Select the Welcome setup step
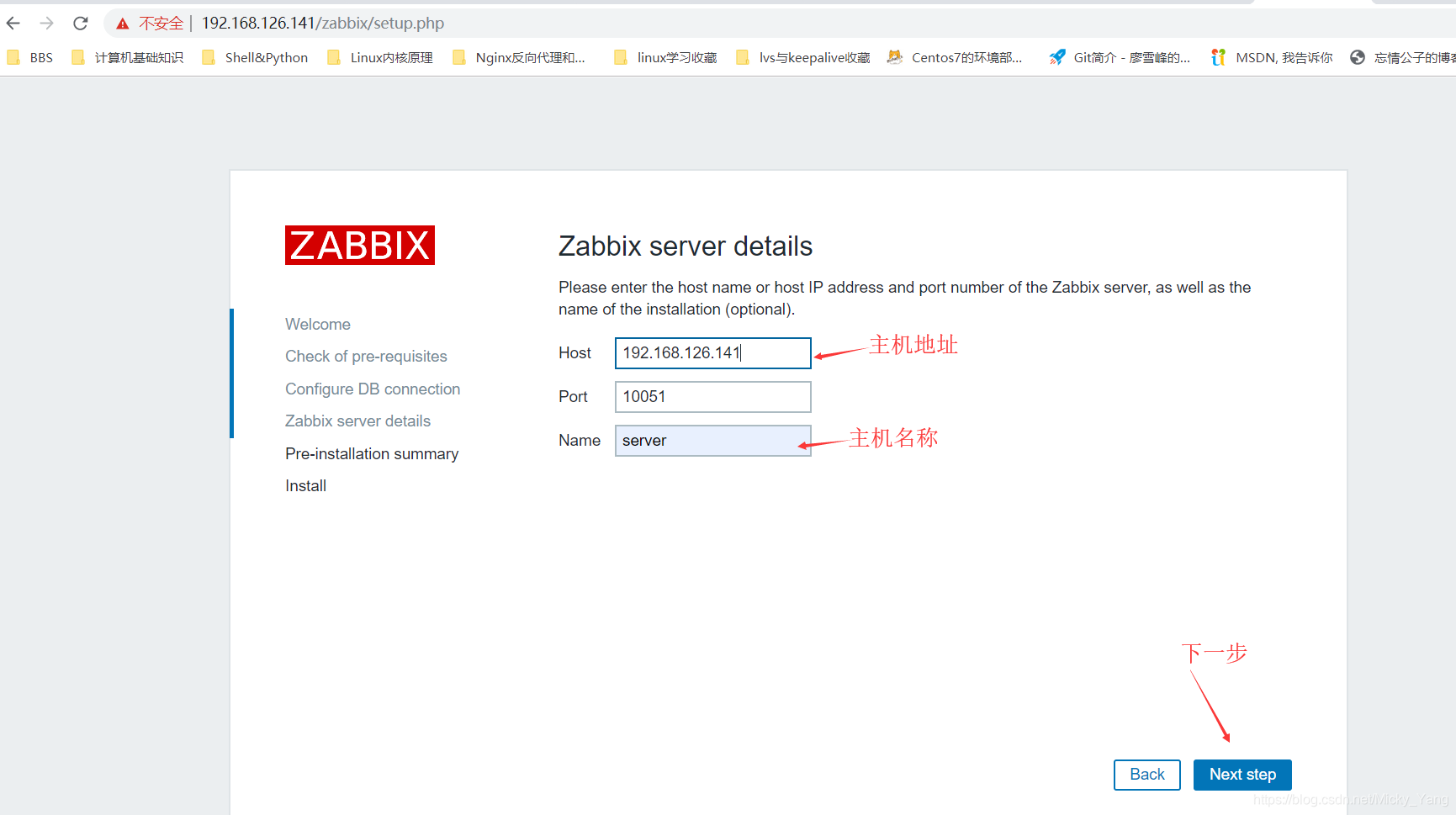1456x815 pixels. click(318, 325)
